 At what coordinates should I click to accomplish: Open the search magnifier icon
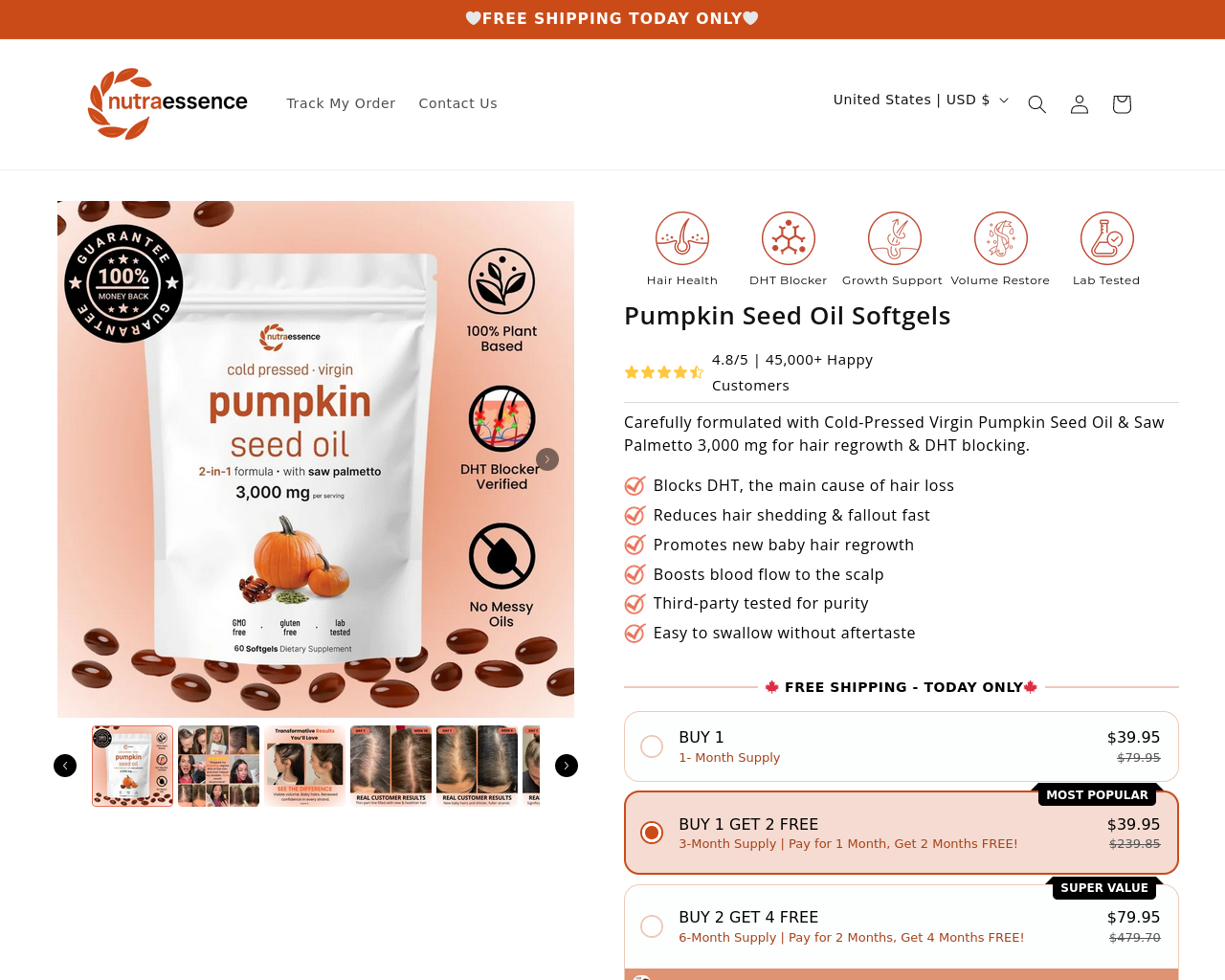[x=1036, y=104]
